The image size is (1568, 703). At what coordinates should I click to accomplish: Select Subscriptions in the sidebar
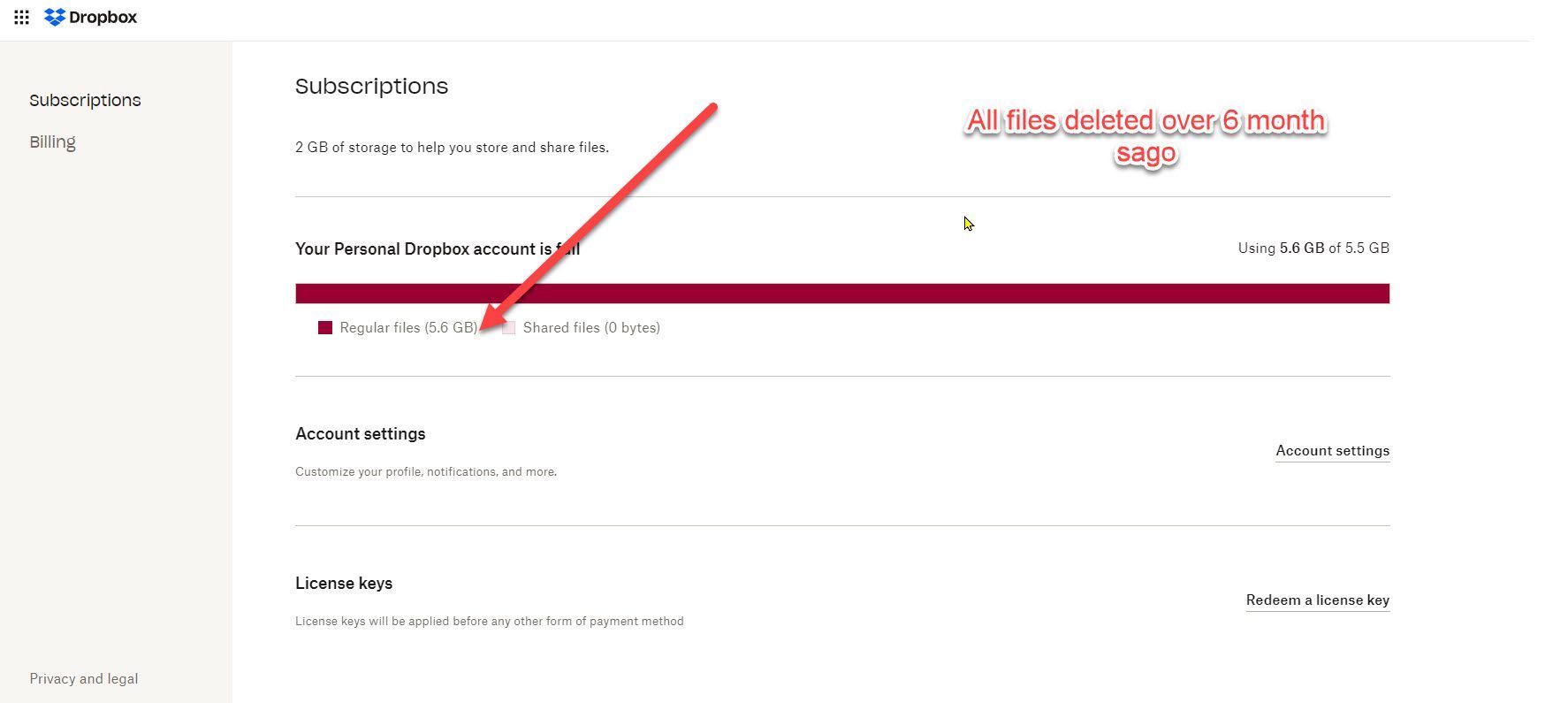point(85,100)
